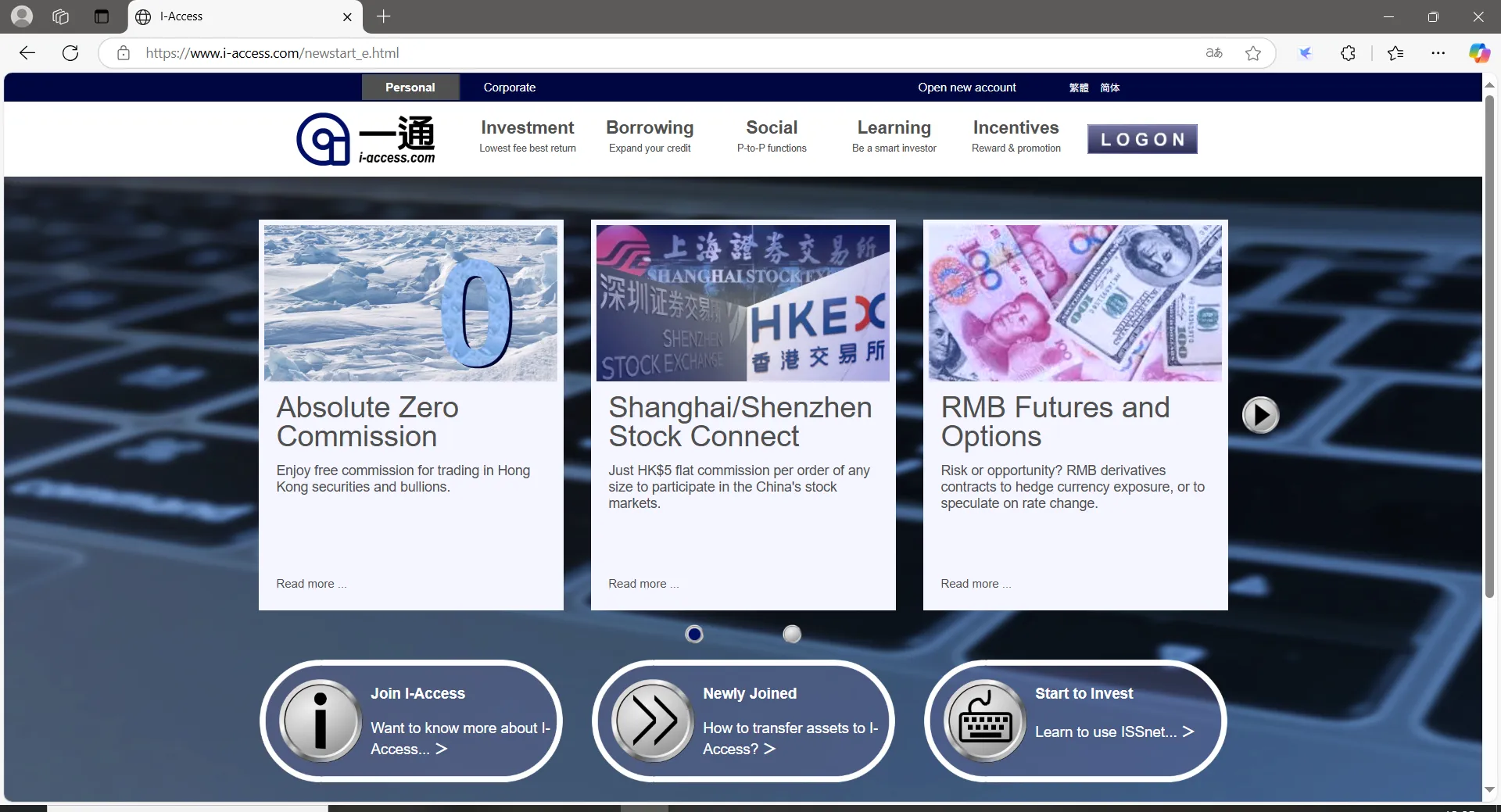
Task: Click the I-Access logo
Action: point(366,139)
